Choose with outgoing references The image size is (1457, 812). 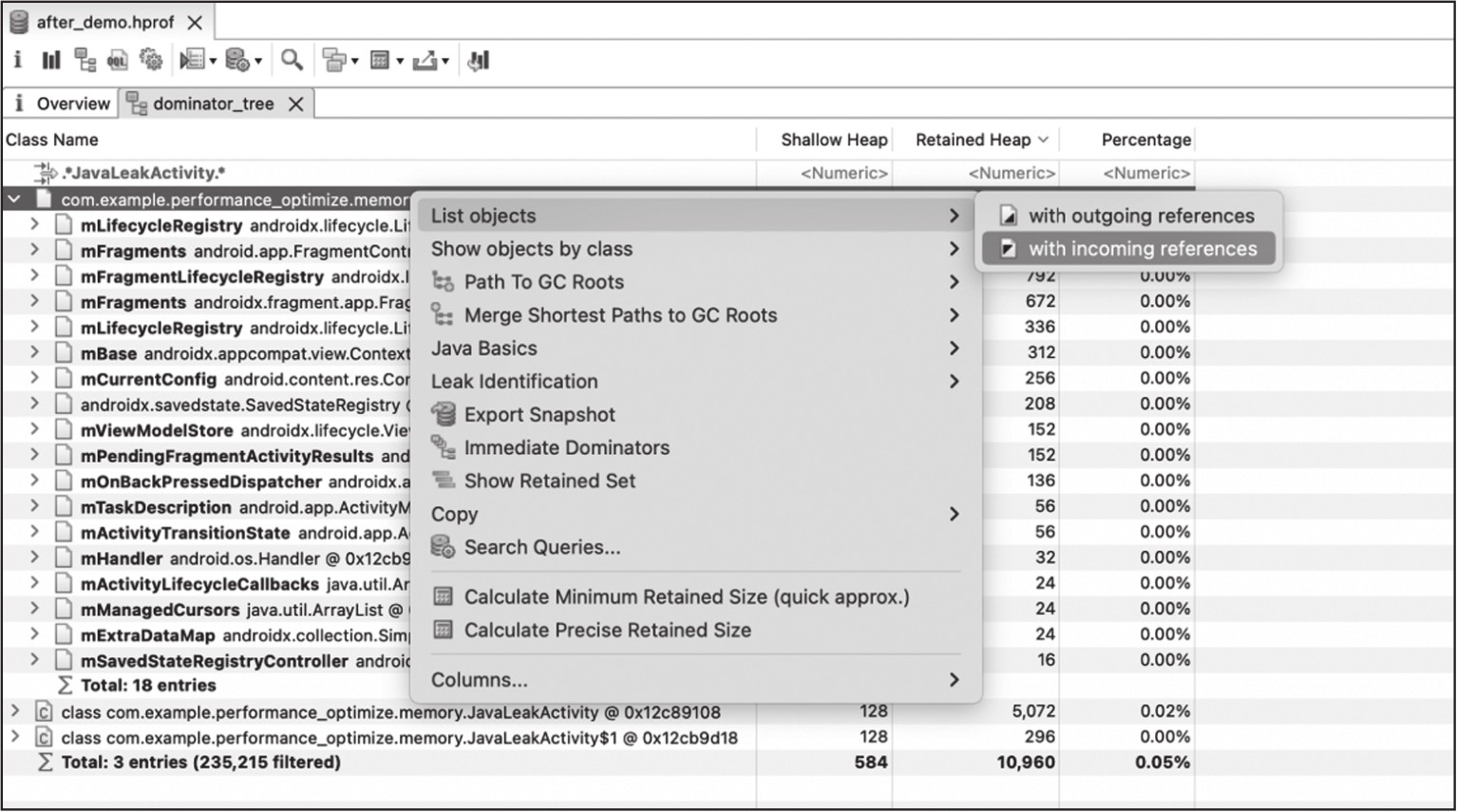pyautogui.click(x=1128, y=216)
